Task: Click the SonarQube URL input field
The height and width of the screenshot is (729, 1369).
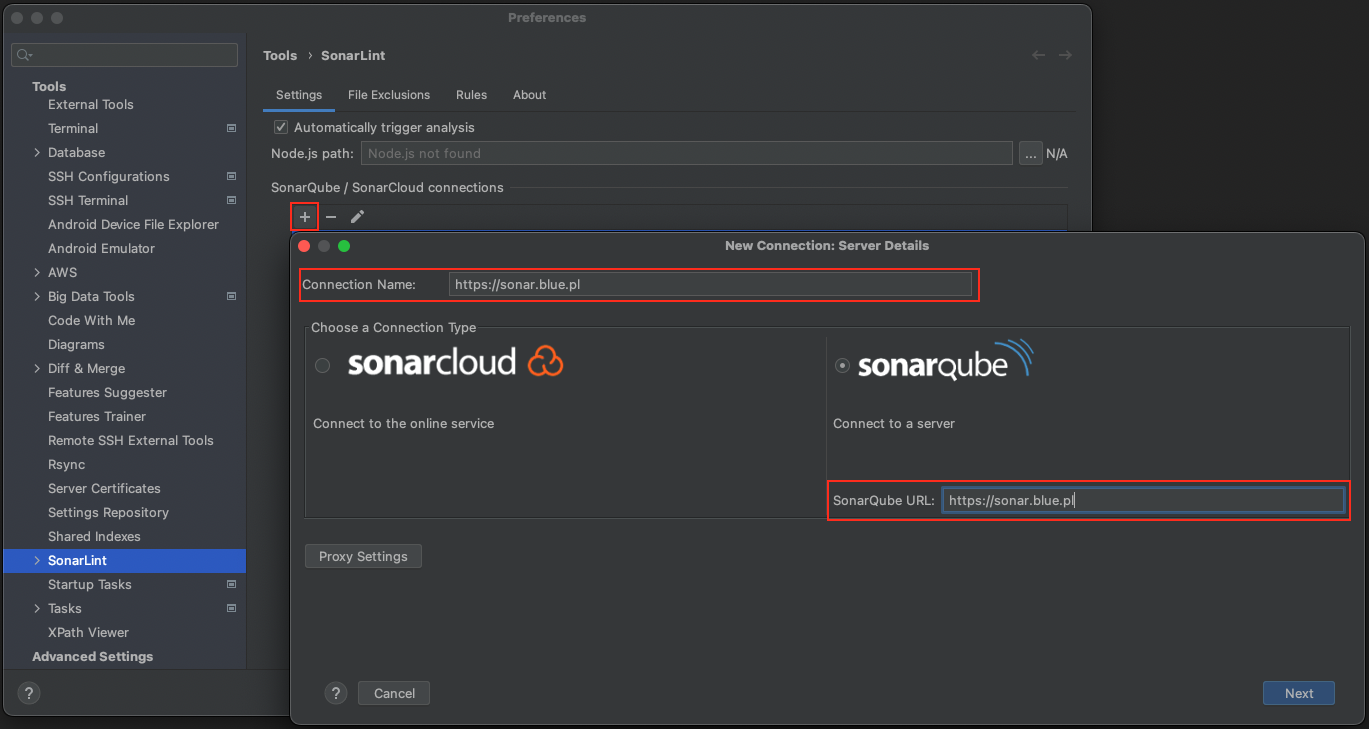Action: 1142,500
